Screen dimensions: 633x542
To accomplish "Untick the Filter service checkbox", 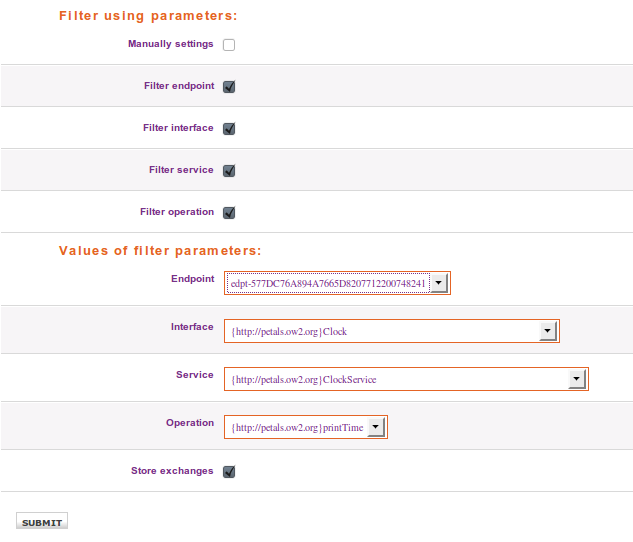I will (229, 171).
